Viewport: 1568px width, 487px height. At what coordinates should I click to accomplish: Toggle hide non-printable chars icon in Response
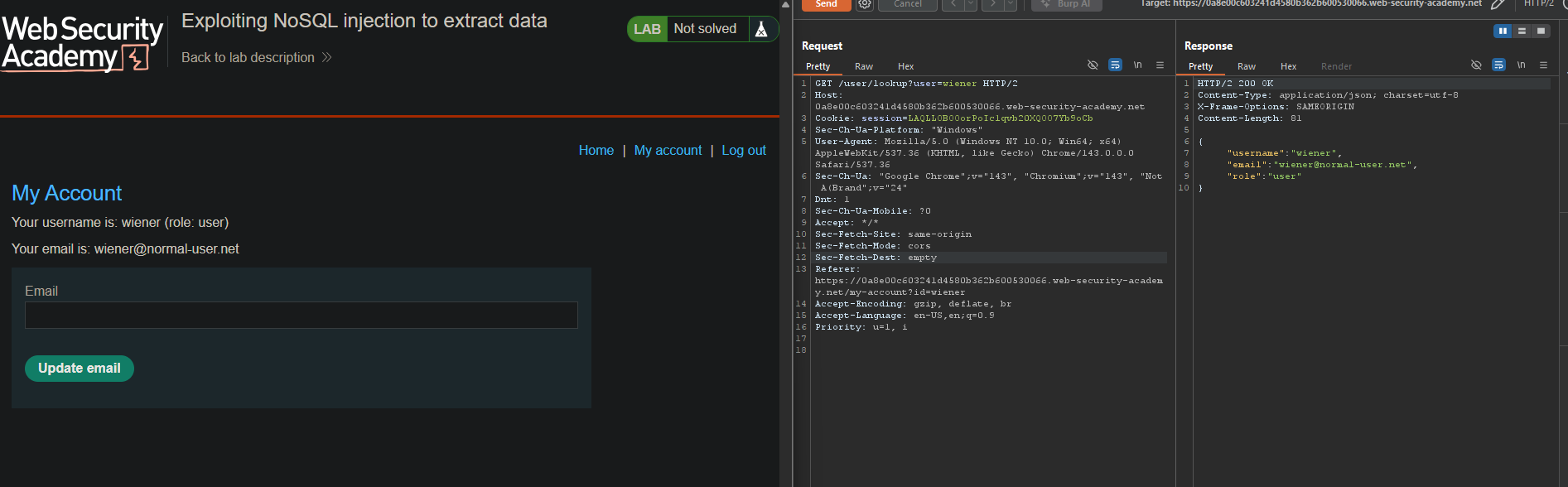click(x=1476, y=65)
